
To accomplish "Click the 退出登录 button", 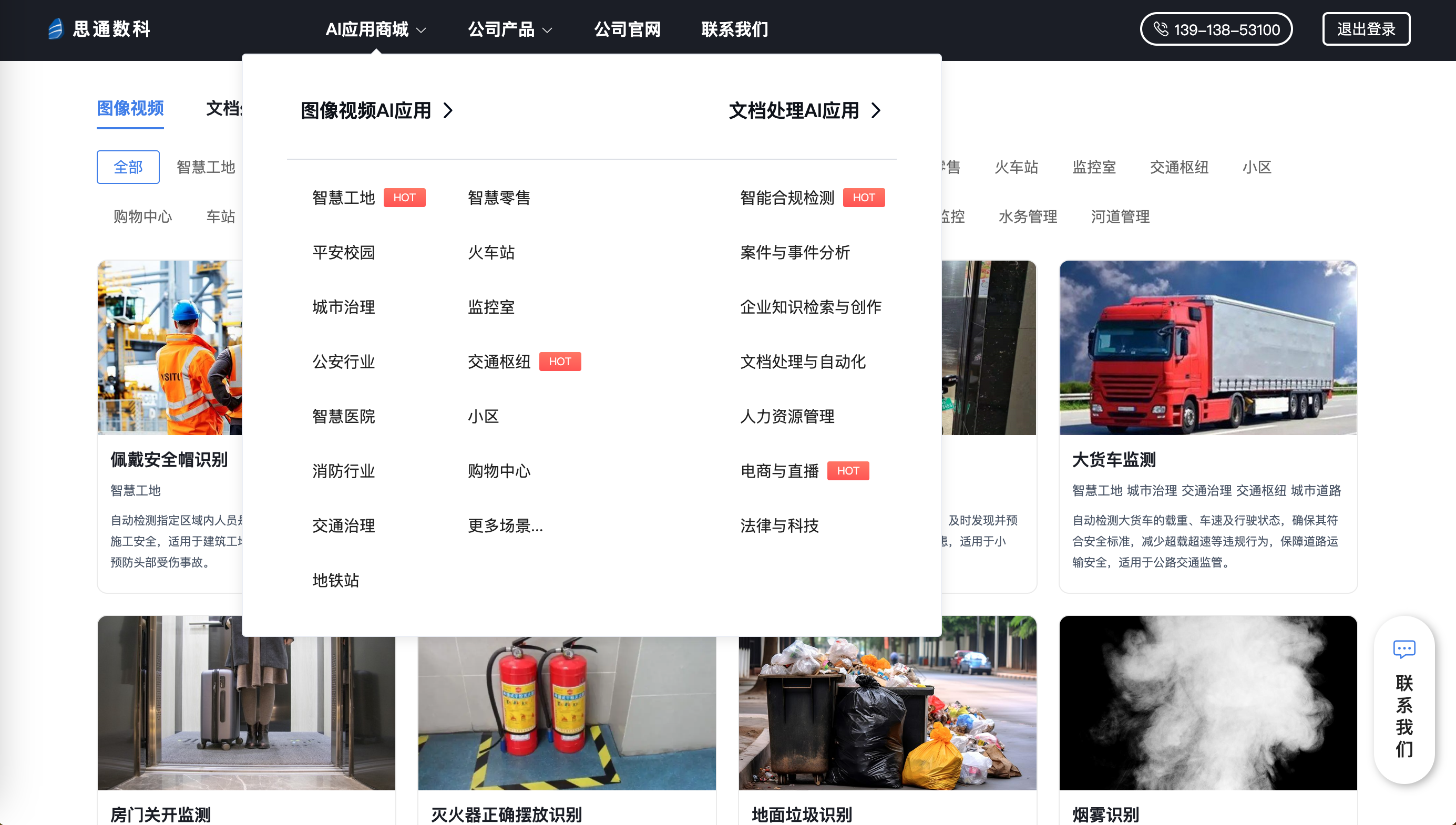I will point(1366,29).
